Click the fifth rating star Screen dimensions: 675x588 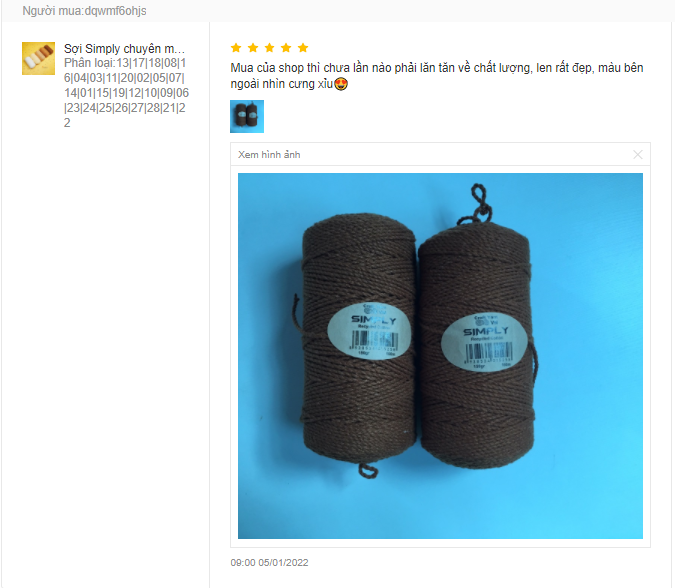click(303, 48)
